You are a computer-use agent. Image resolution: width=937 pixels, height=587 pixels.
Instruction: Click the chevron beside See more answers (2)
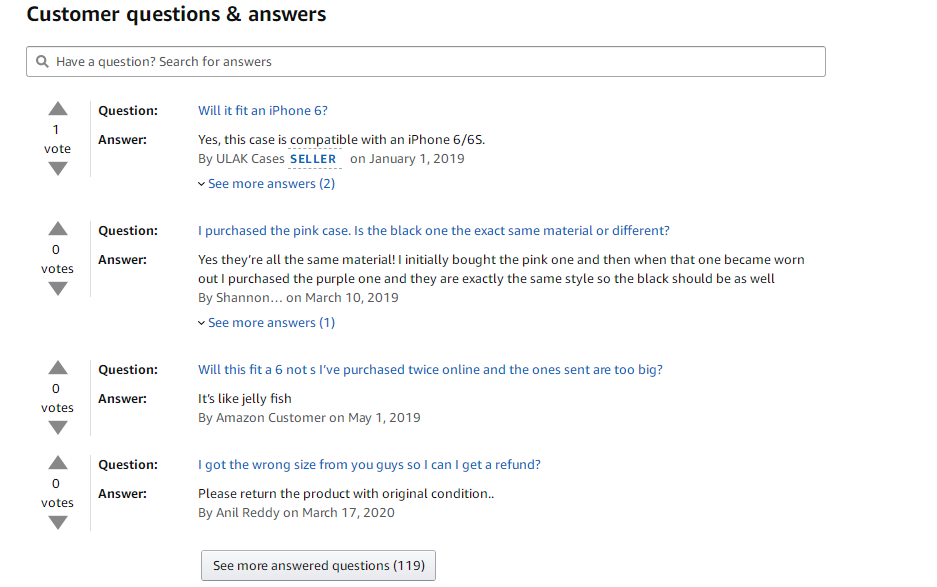click(x=201, y=184)
